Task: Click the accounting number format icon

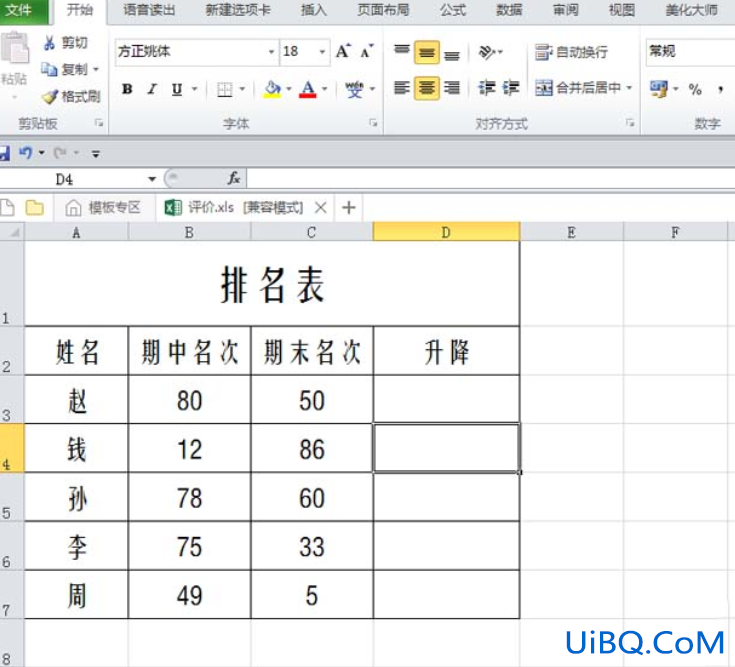Action: tap(659, 89)
